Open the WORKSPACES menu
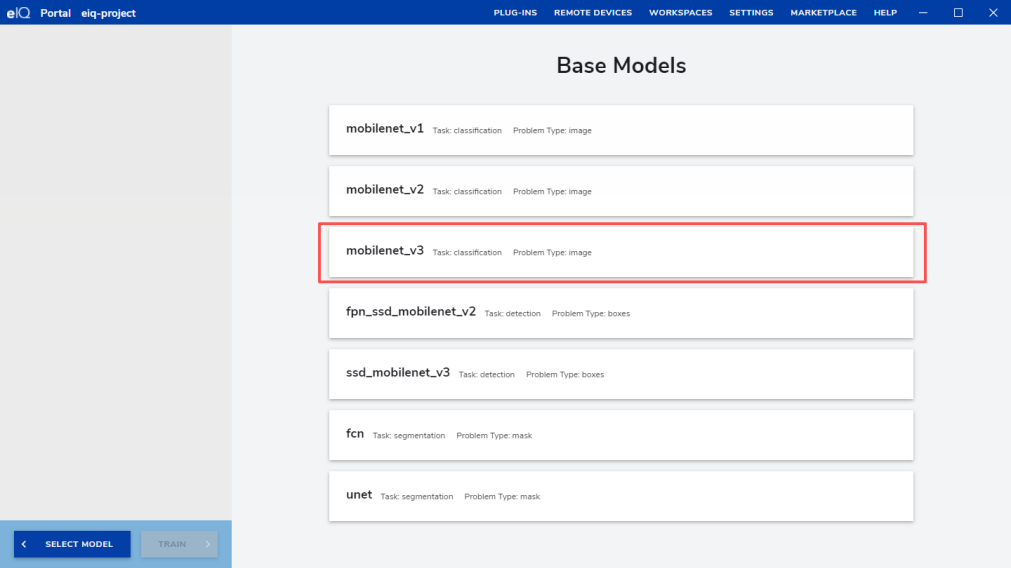Viewport: 1011px width, 568px height. [680, 13]
